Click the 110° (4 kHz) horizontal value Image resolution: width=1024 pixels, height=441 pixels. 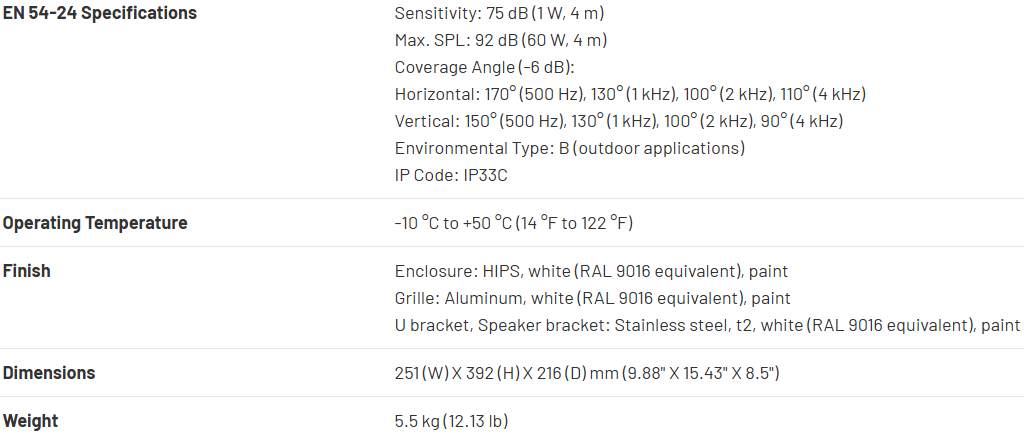(x=823, y=95)
